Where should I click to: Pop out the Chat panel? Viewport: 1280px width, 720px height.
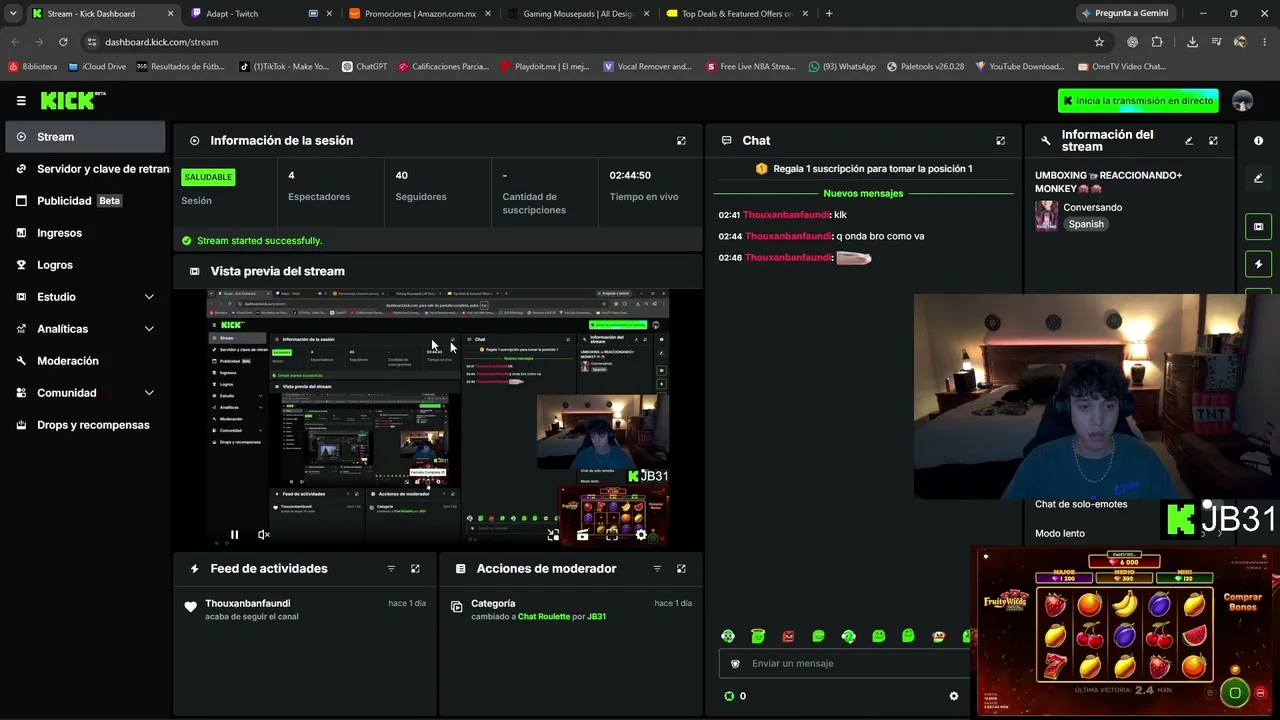tap(1000, 141)
